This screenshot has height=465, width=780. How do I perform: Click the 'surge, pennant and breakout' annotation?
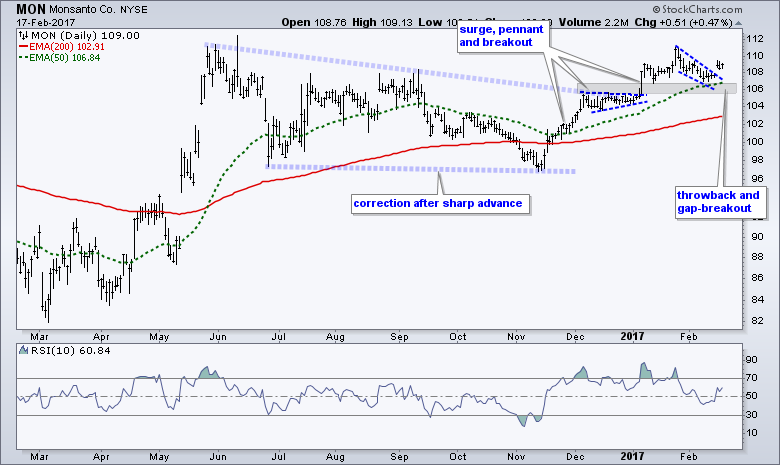[x=501, y=36]
